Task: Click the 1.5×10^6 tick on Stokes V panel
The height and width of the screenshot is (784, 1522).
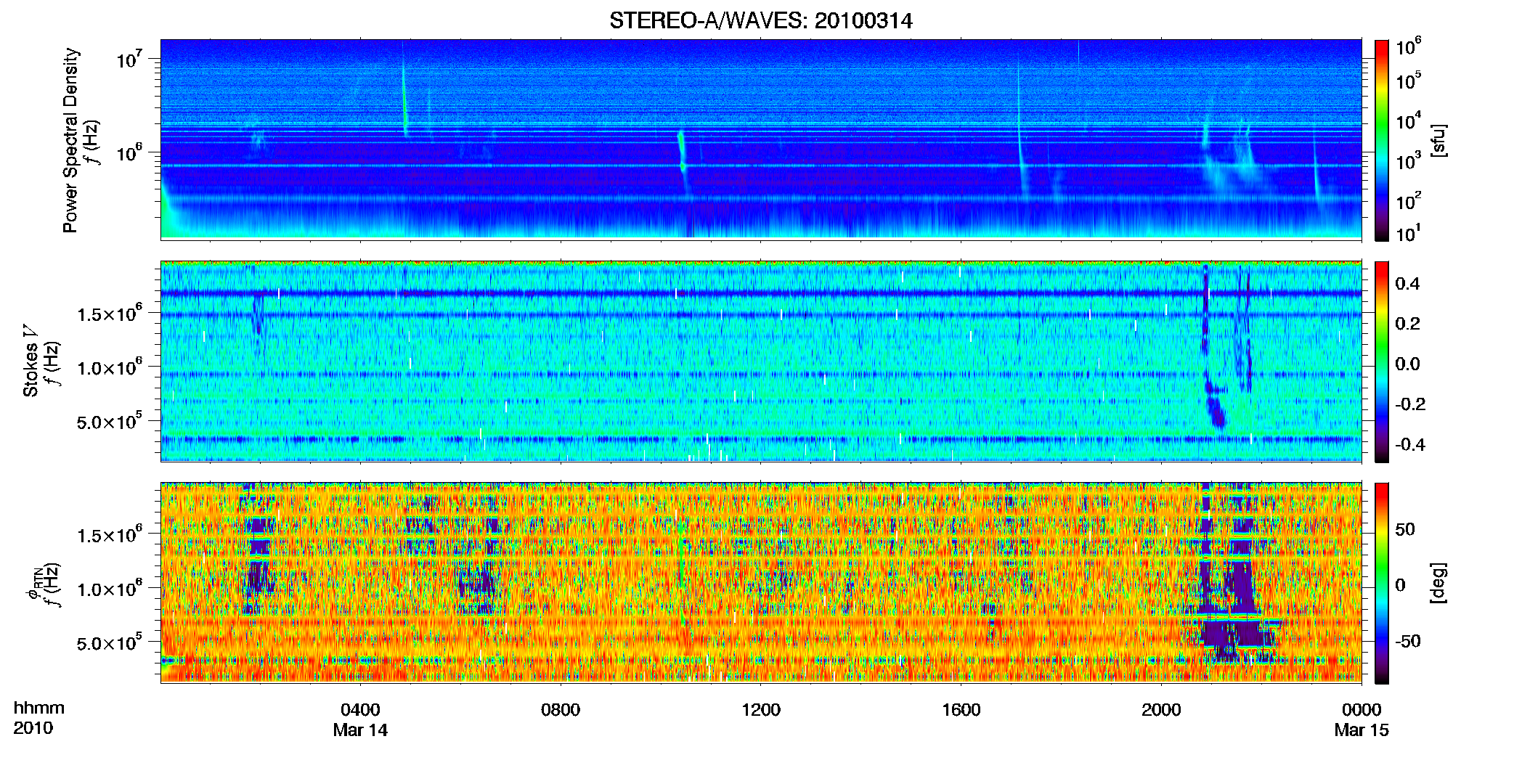Action: pos(110,314)
